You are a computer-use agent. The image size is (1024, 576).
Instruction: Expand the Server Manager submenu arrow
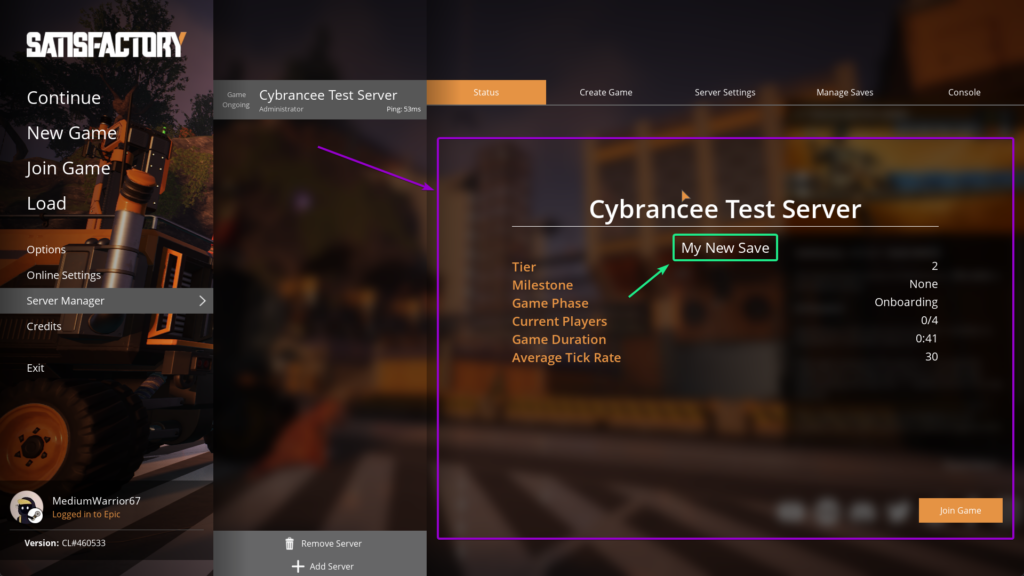coord(201,300)
